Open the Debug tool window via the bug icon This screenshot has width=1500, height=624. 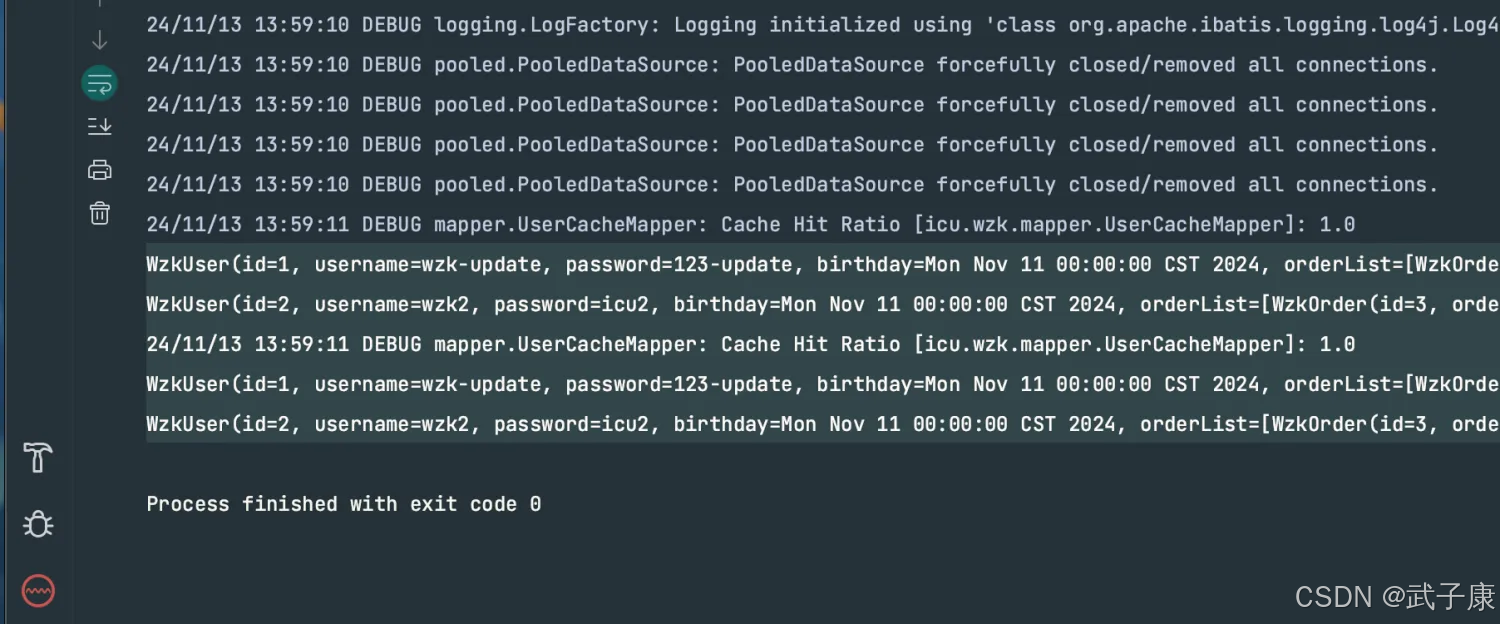38,524
